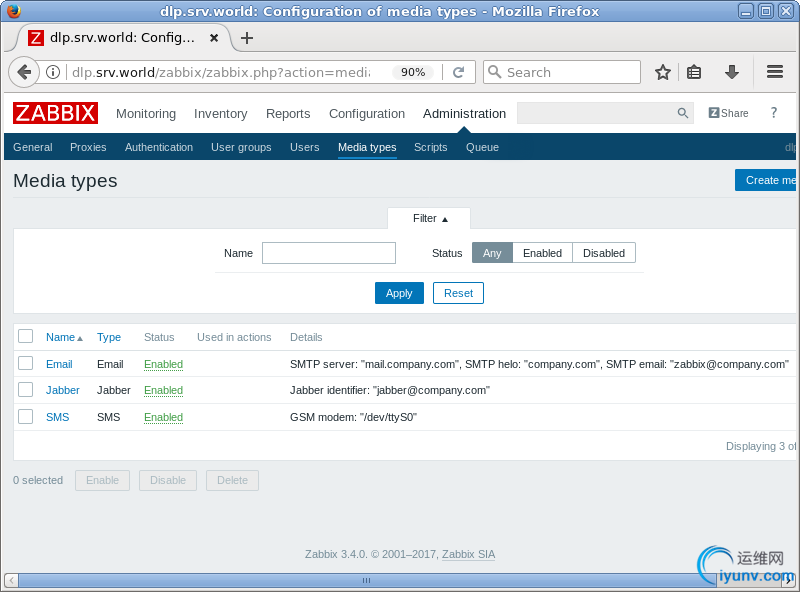Bookmark this page with star icon
This screenshot has width=800, height=592.
(662, 72)
